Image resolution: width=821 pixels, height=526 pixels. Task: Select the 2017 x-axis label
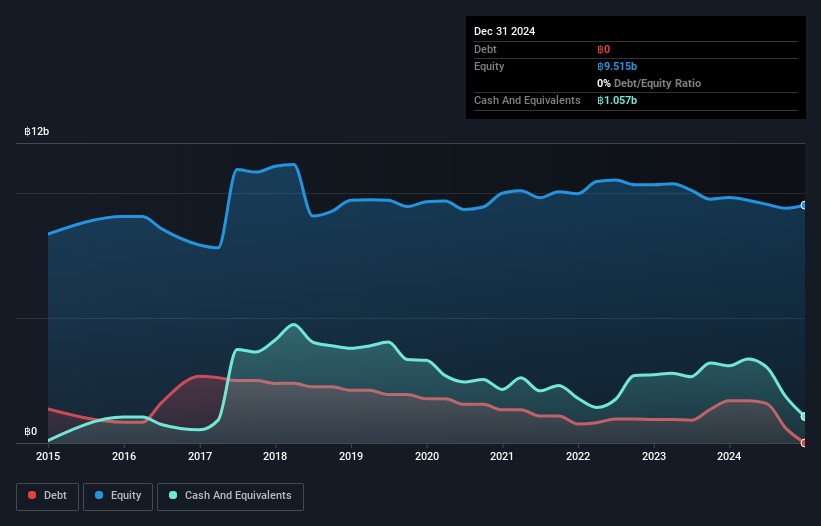point(199,457)
